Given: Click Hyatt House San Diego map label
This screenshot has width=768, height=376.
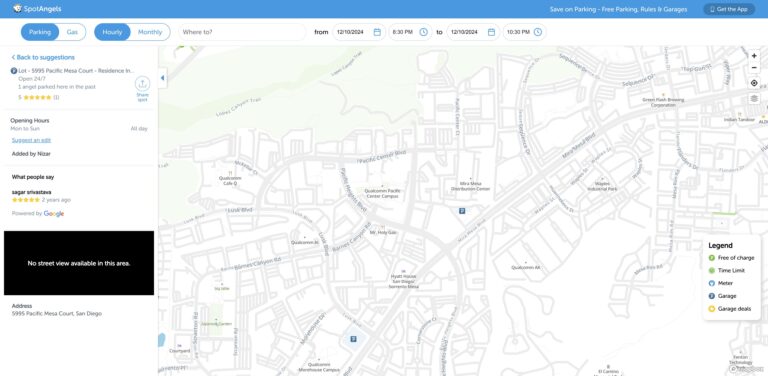Looking at the screenshot, I should [x=404, y=282].
